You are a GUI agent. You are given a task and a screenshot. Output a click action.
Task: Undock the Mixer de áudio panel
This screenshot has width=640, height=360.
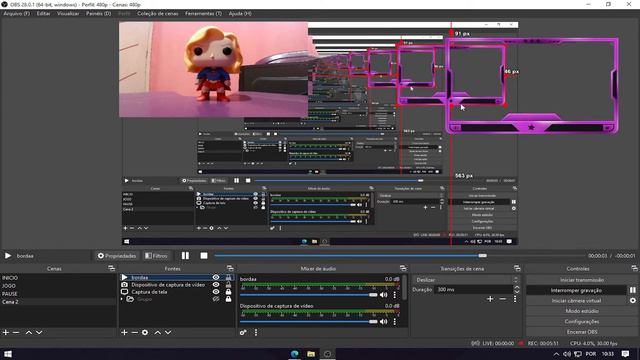point(403,268)
